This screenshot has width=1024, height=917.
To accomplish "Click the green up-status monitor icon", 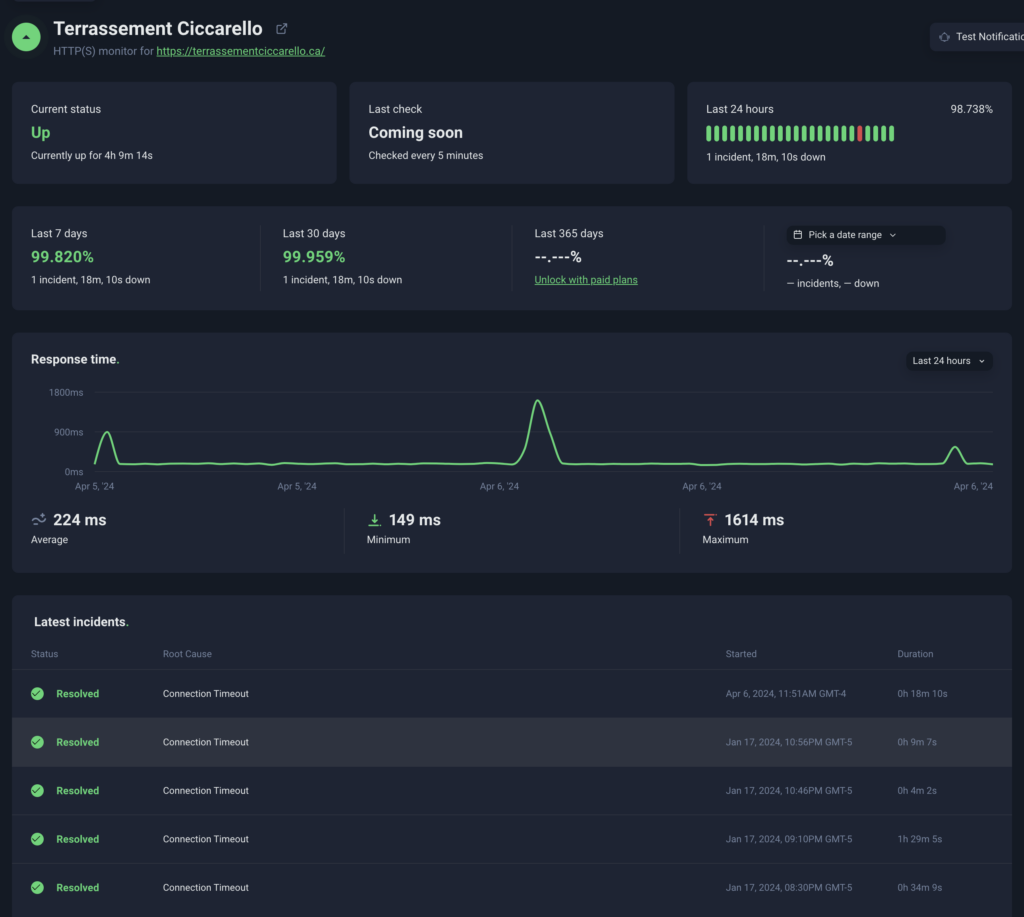I will pyautogui.click(x=26, y=37).
